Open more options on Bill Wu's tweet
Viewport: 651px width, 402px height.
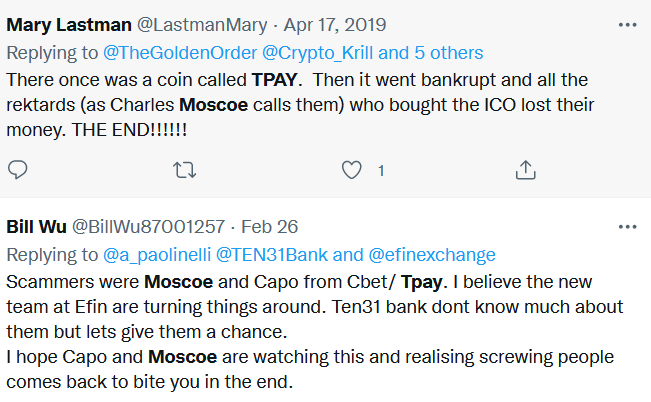(627, 227)
